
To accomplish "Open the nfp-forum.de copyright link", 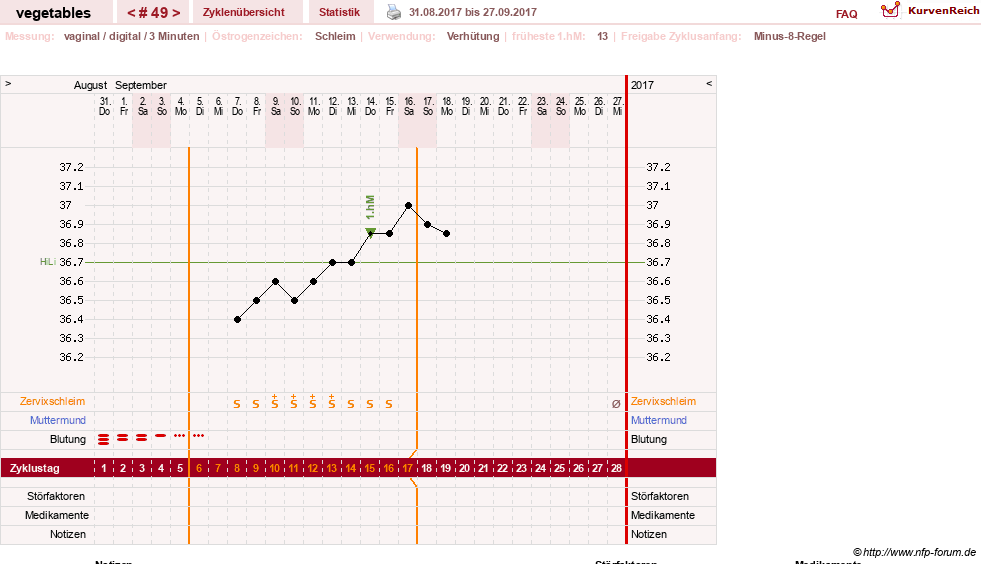I will 914,552.
